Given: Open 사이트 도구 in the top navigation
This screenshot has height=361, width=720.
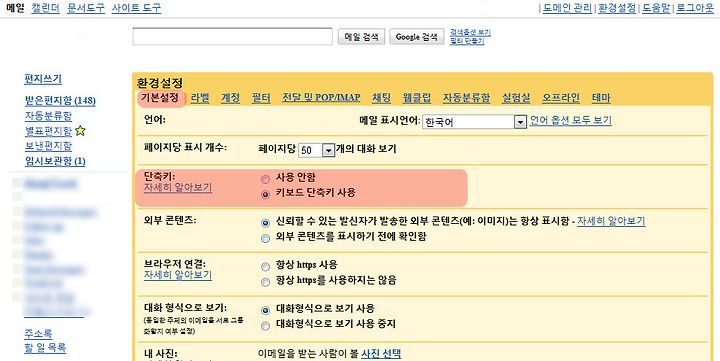Looking at the screenshot, I should pyautogui.click(x=136, y=8).
